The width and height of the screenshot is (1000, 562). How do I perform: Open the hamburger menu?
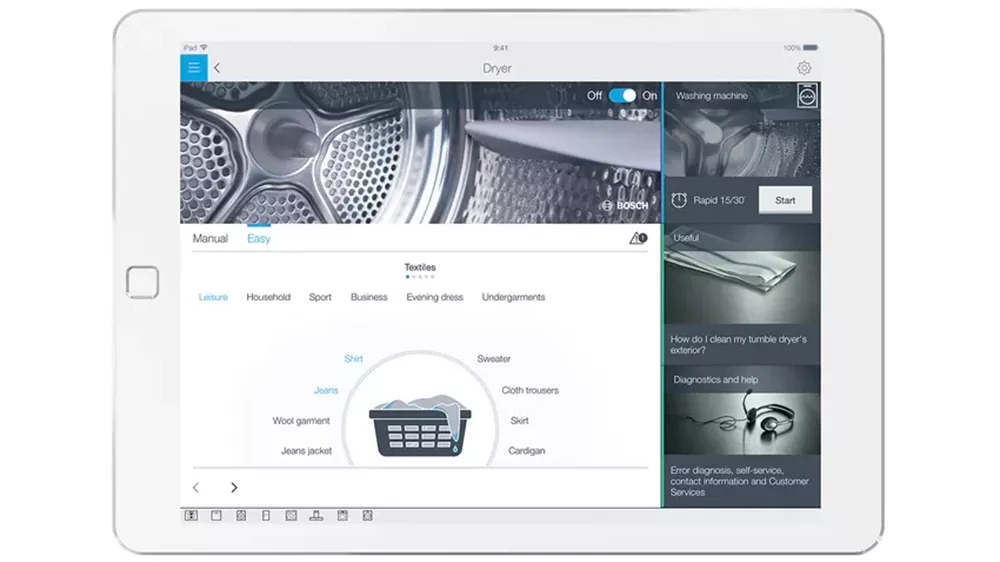click(x=194, y=68)
